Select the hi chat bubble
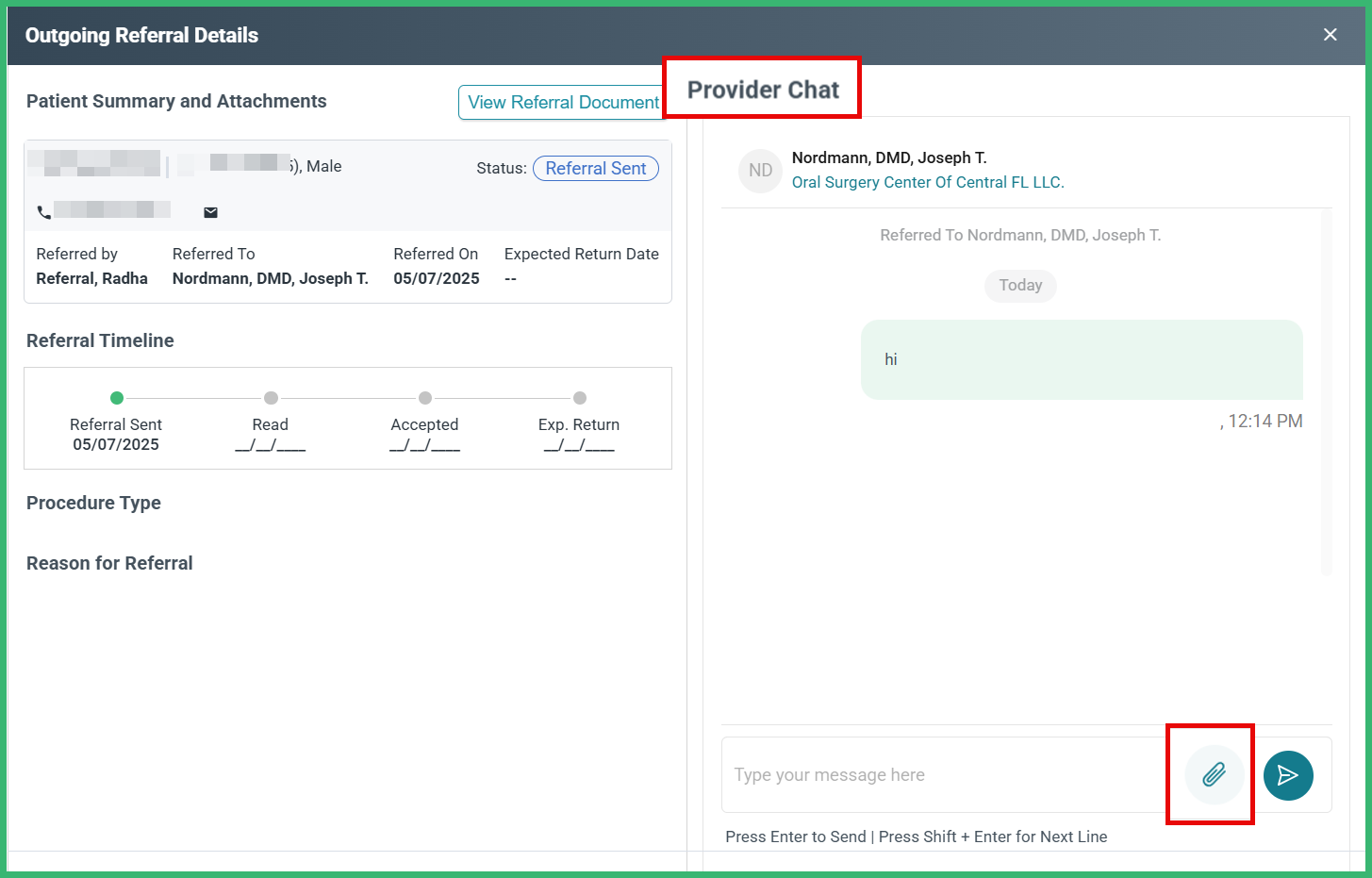 [x=1081, y=359]
